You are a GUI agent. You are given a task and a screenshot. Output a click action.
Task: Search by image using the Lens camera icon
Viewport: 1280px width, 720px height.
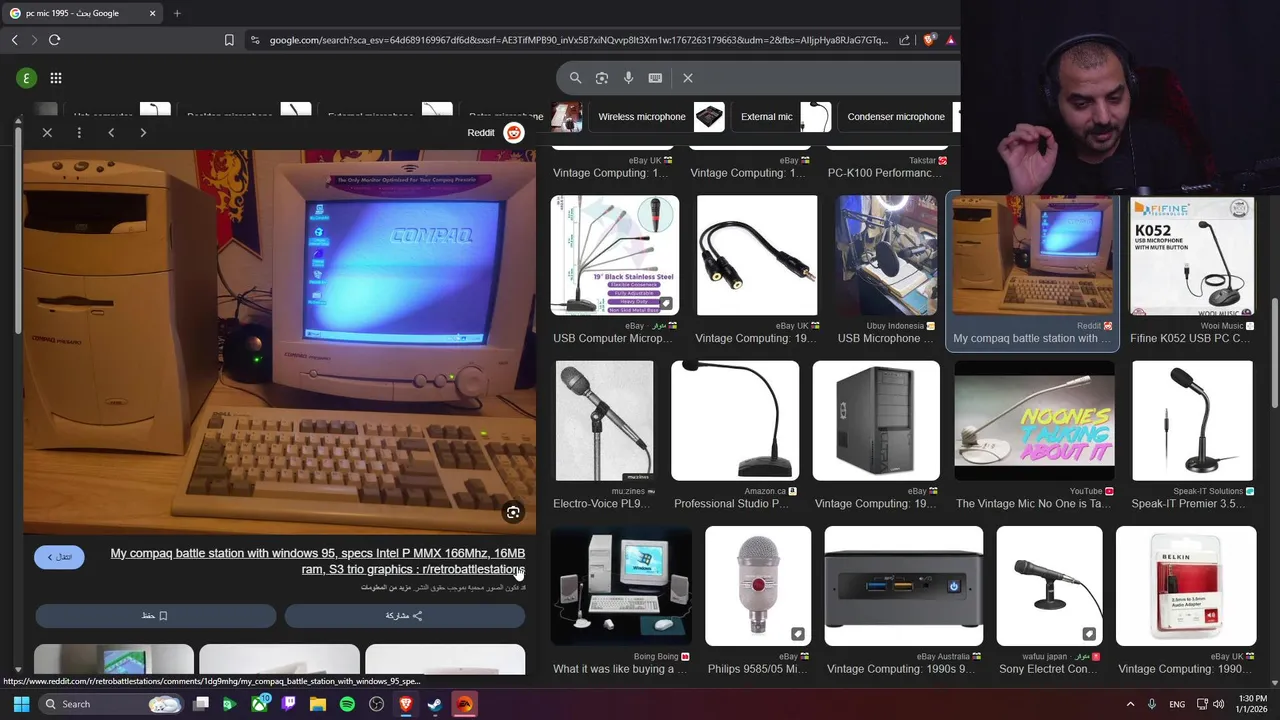[x=601, y=78]
